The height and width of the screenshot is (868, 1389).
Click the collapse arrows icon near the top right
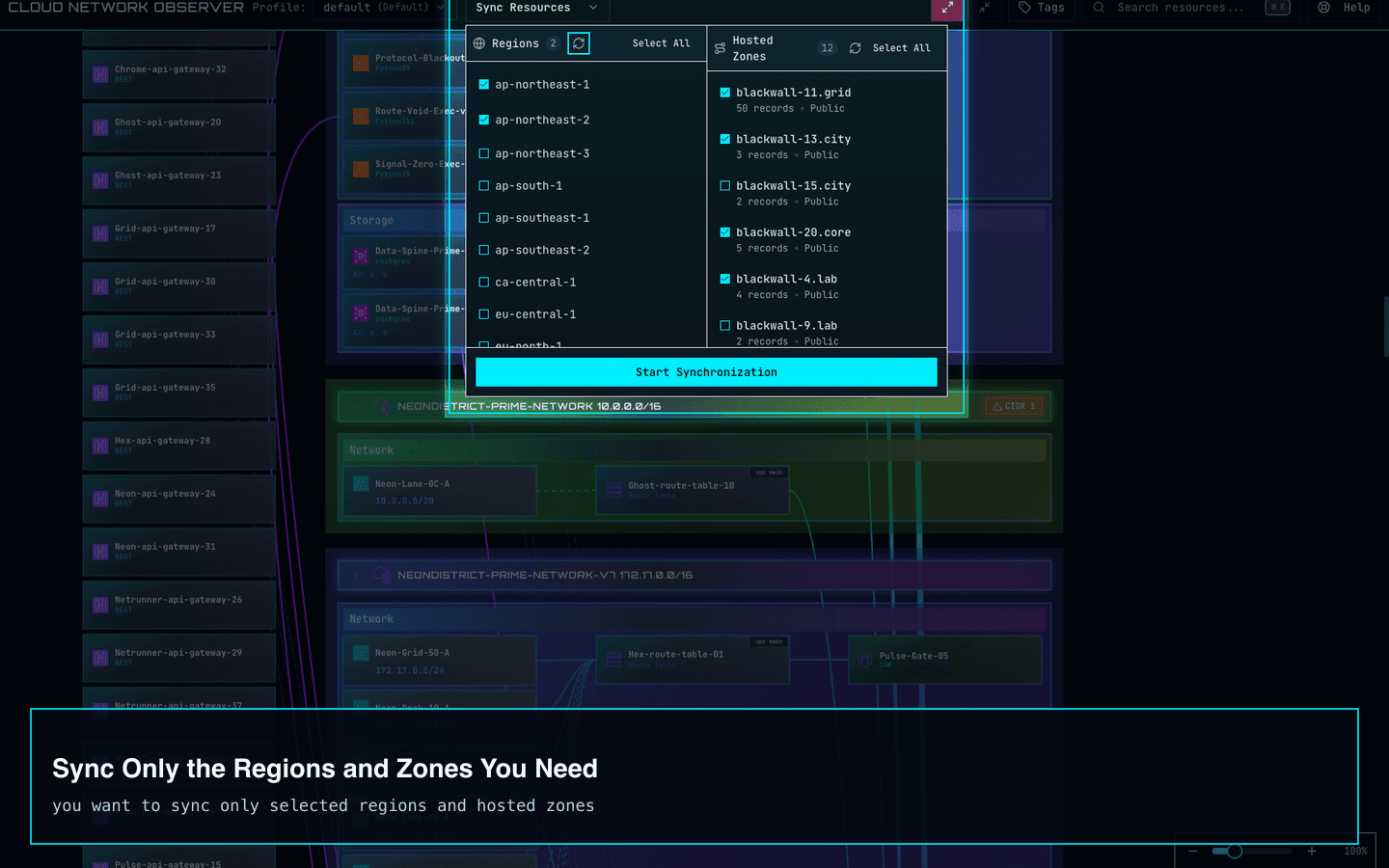(x=985, y=8)
